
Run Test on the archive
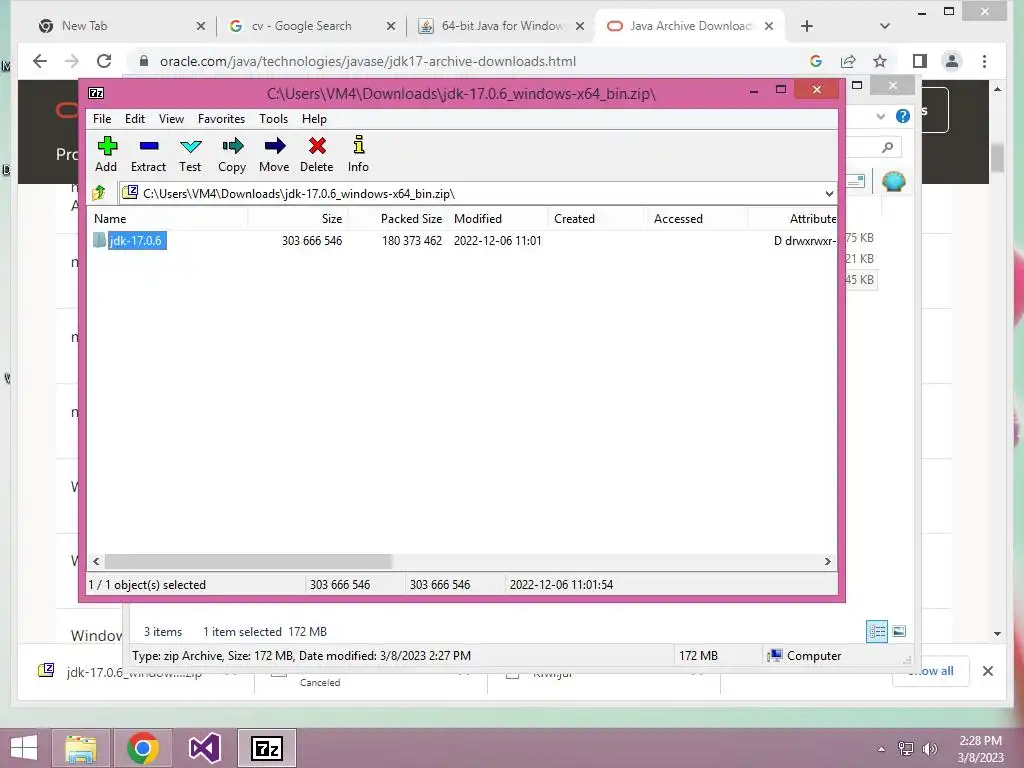tap(190, 155)
